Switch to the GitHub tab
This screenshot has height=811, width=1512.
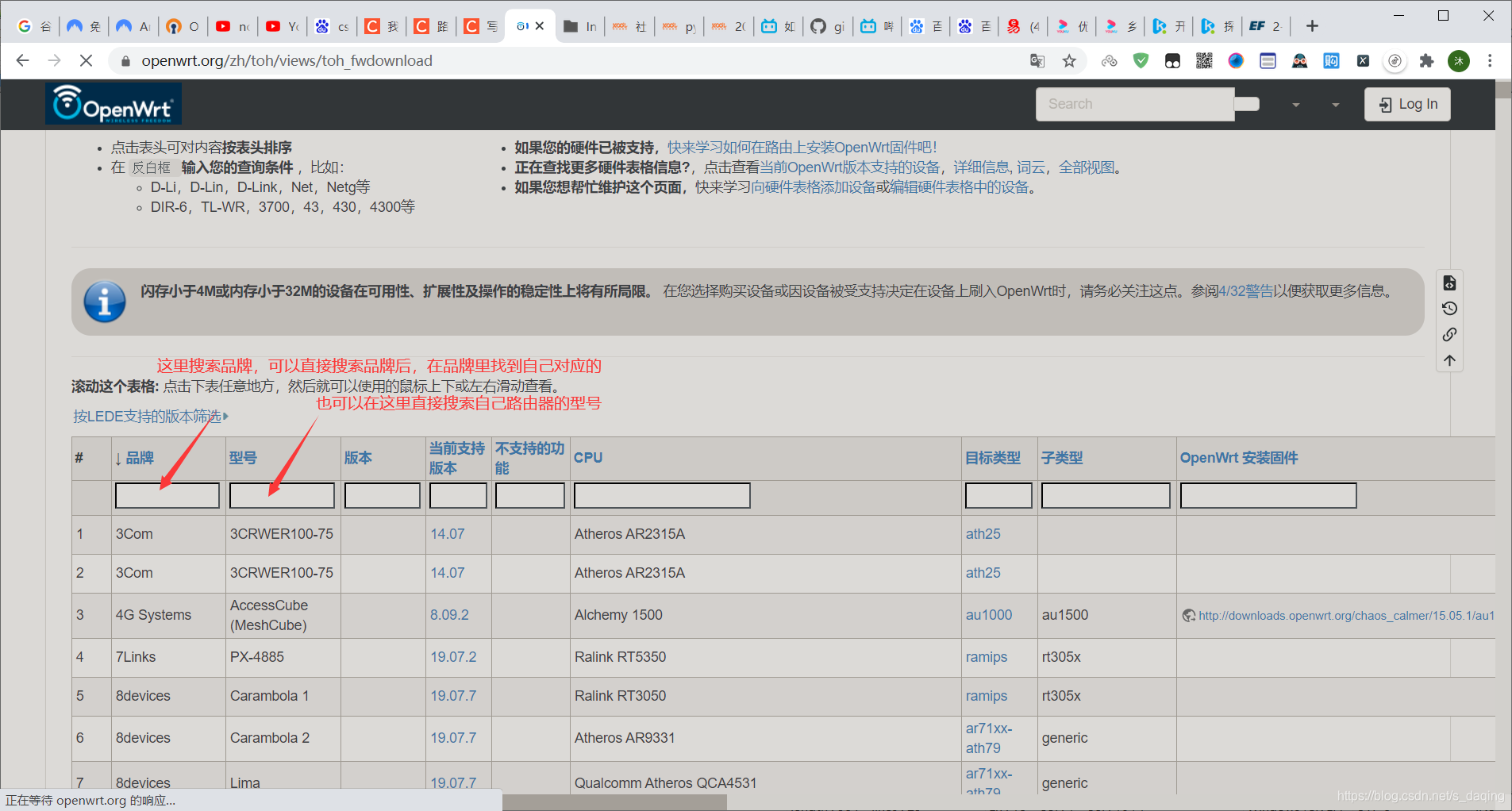[x=828, y=26]
